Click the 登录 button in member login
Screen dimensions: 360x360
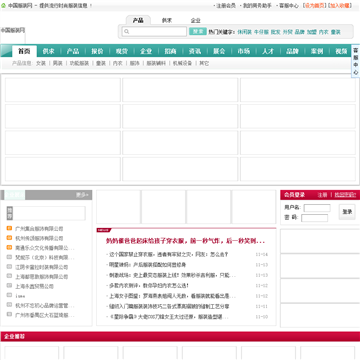point(347,212)
